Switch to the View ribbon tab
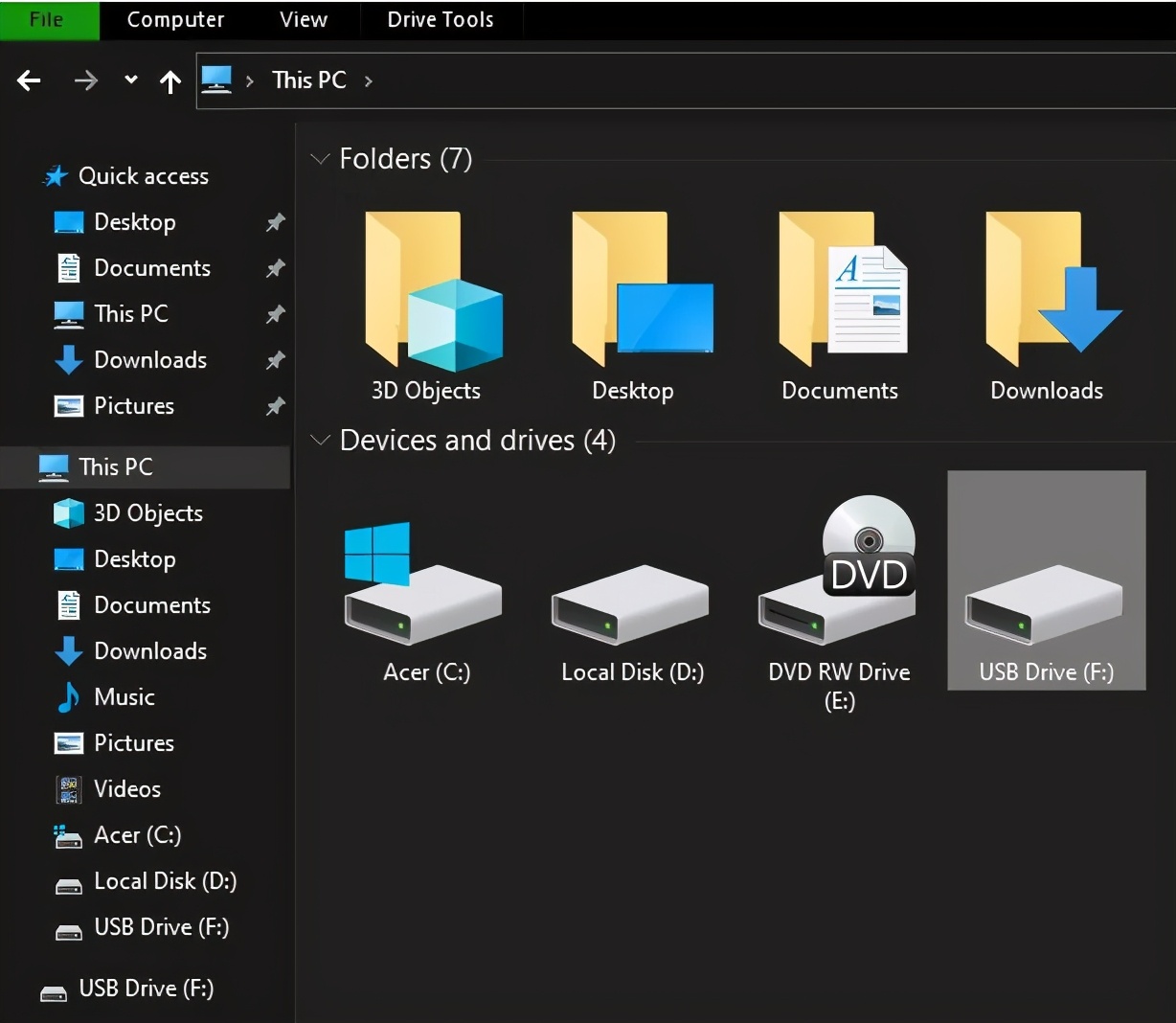 303,19
